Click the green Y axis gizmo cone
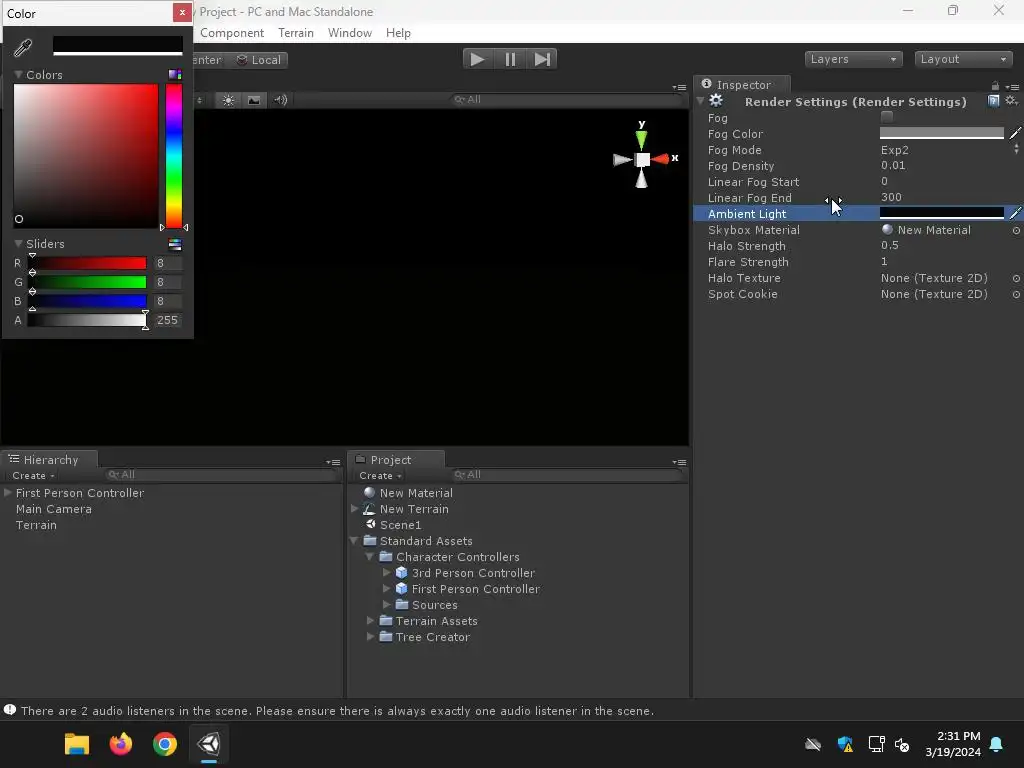Viewport: 1024px width, 768px height. tap(641, 139)
